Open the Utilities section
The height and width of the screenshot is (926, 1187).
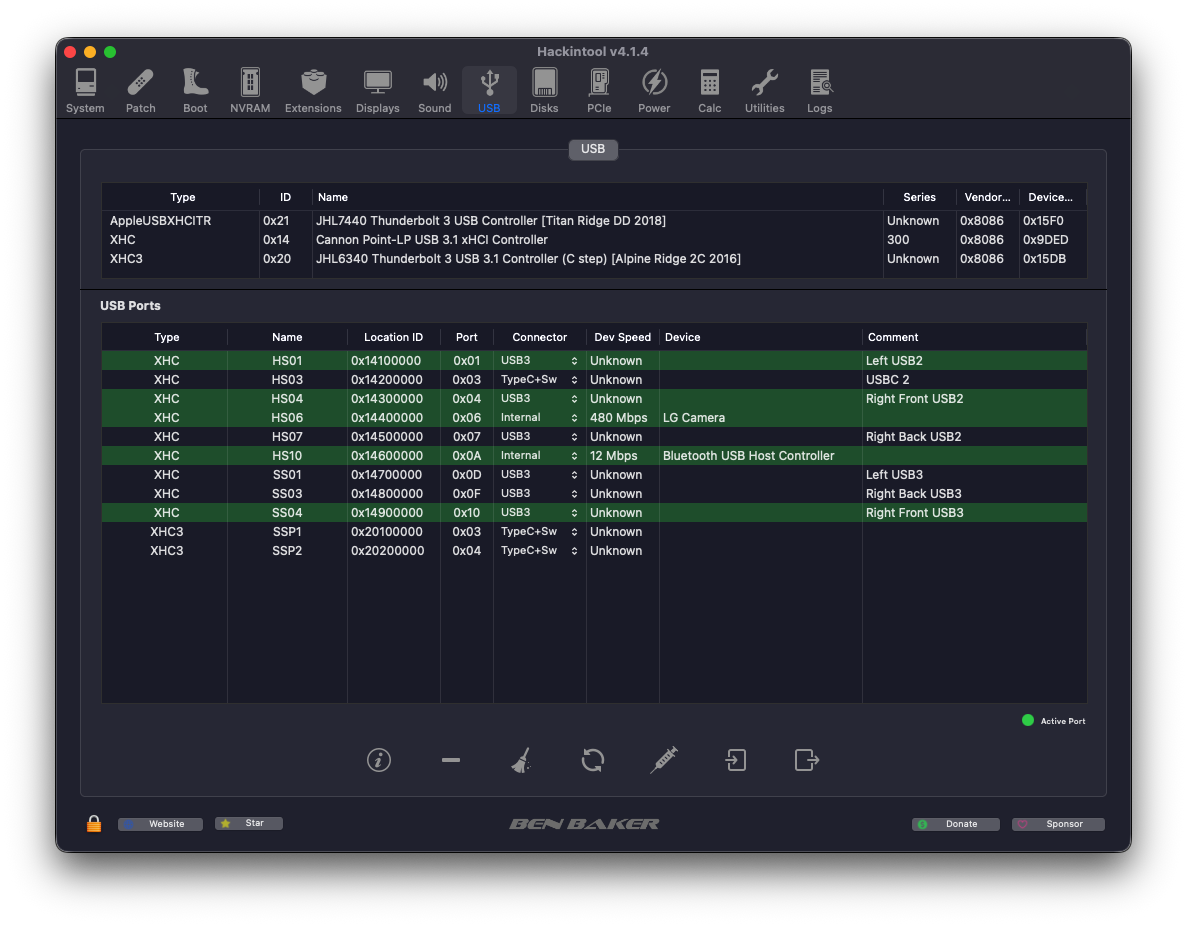tap(765, 91)
